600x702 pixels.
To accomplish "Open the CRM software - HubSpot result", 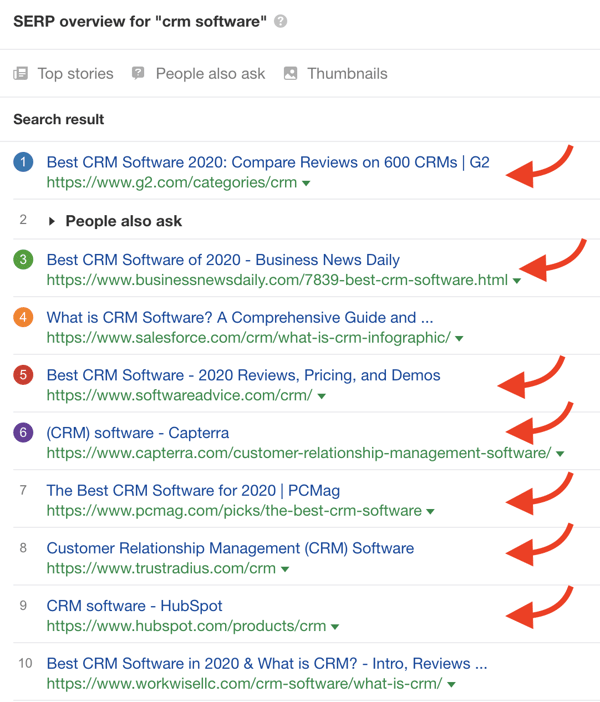I will click(x=134, y=606).
